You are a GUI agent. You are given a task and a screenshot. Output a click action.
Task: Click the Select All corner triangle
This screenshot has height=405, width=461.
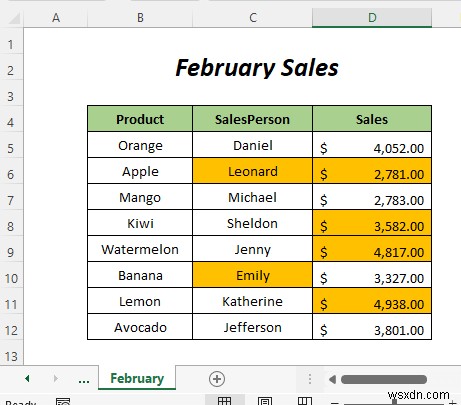point(14,18)
